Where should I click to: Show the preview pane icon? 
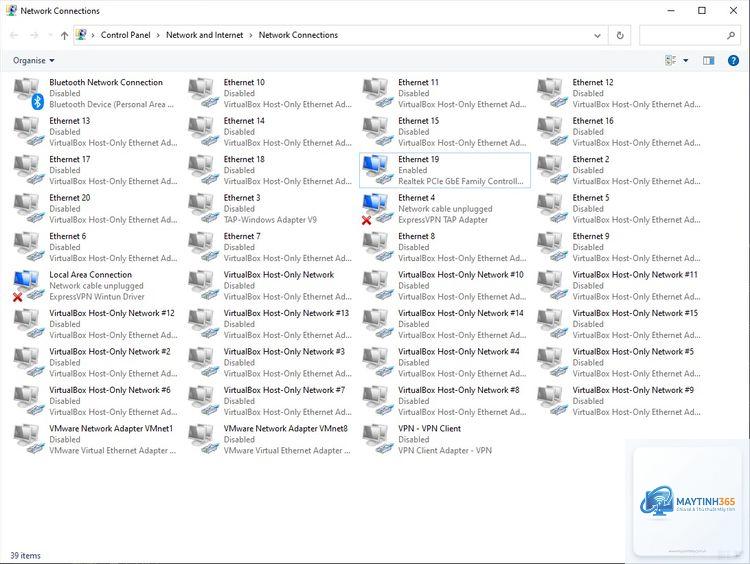(708, 60)
